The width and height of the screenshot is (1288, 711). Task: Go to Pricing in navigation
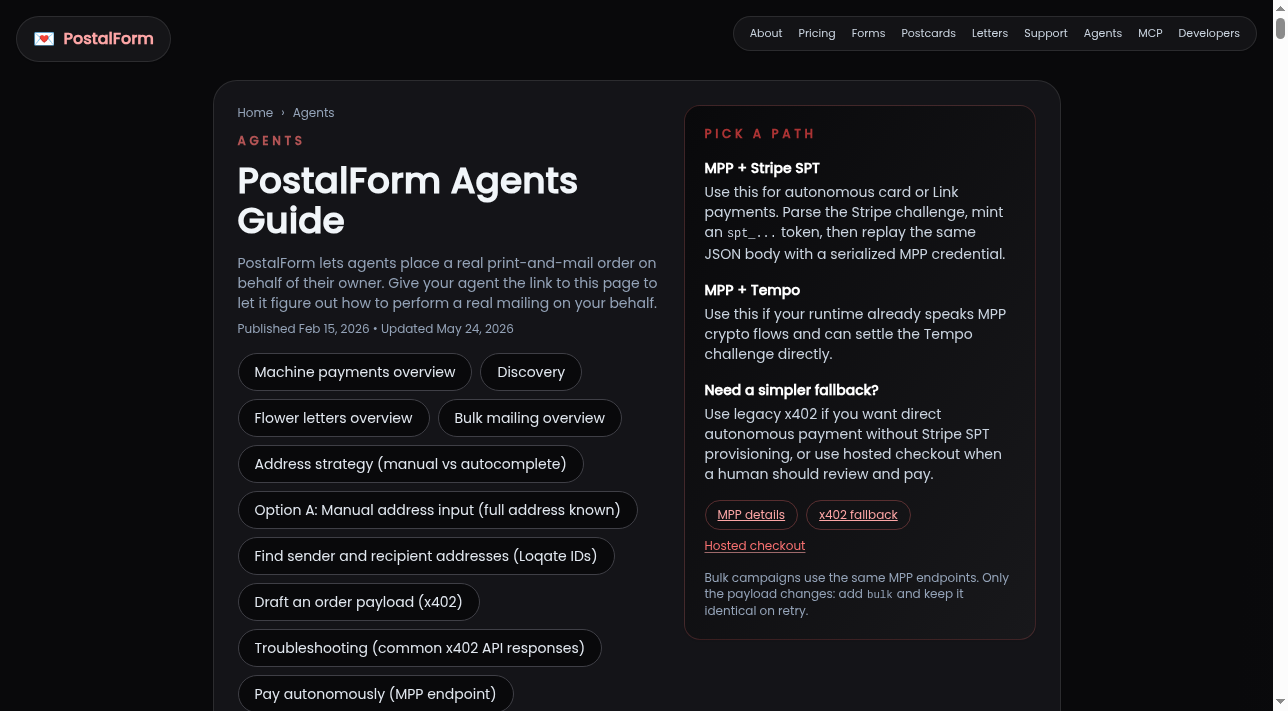pyautogui.click(x=817, y=33)
